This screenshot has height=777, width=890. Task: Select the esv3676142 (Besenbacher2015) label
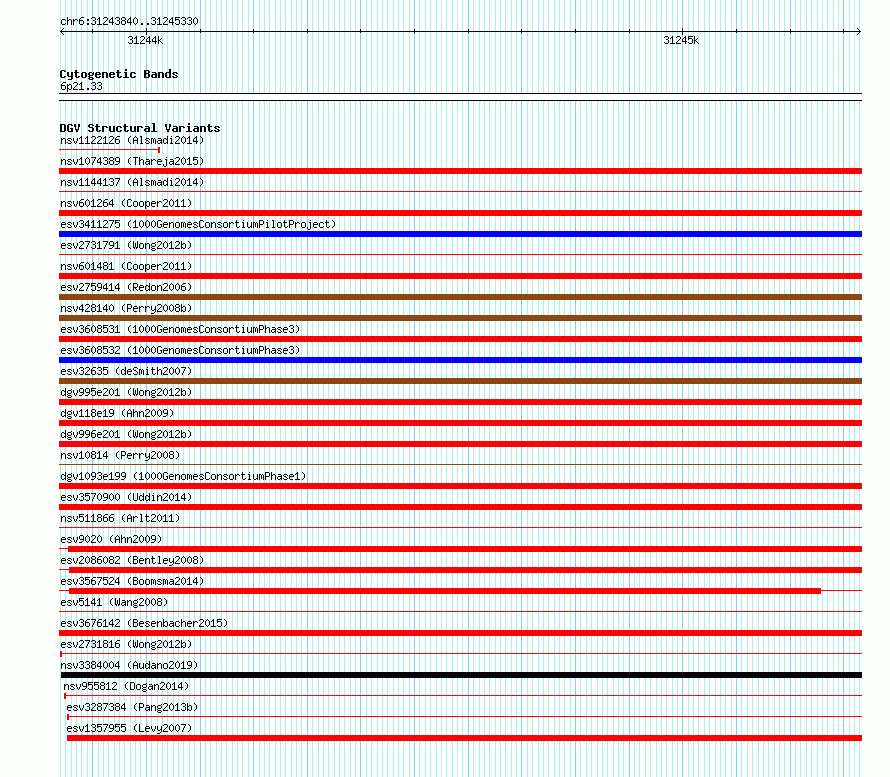[x=144, y=623]
